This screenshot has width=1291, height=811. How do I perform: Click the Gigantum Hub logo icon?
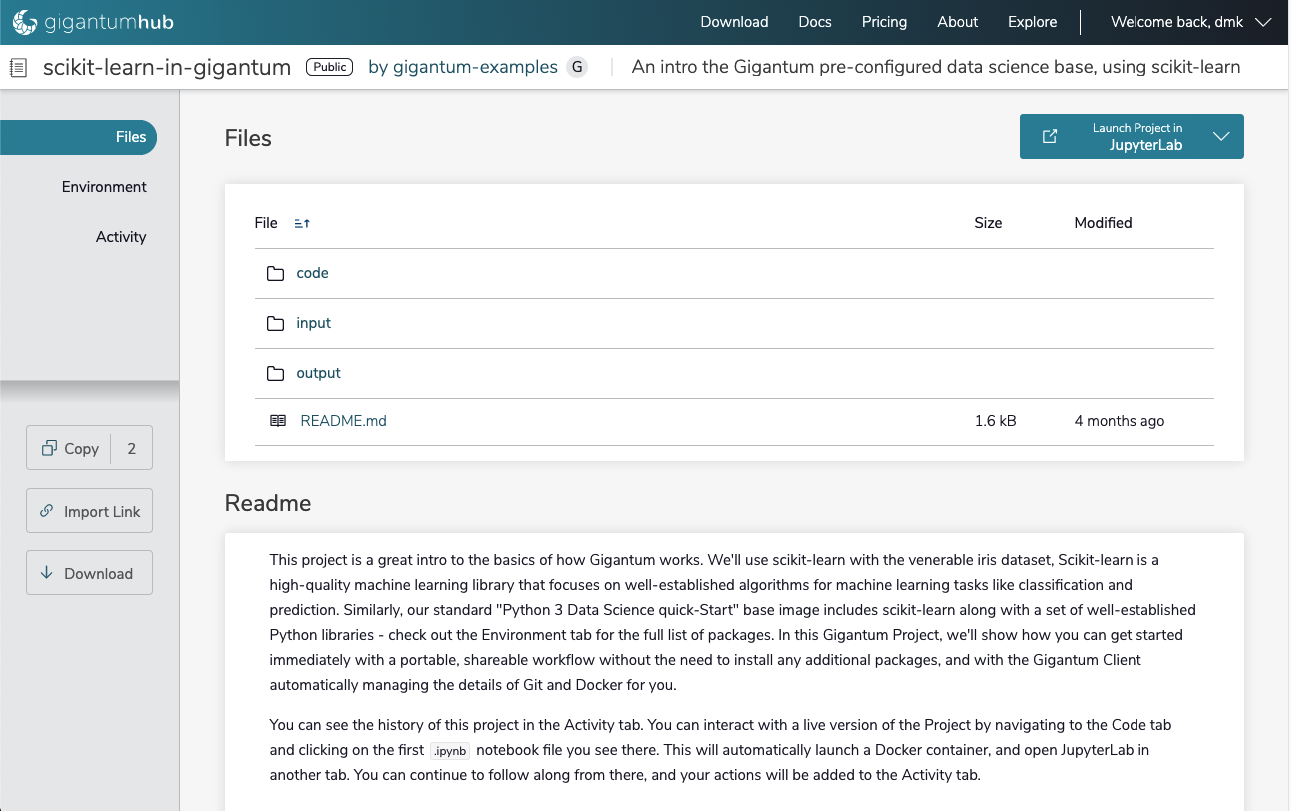pos(25,22)
